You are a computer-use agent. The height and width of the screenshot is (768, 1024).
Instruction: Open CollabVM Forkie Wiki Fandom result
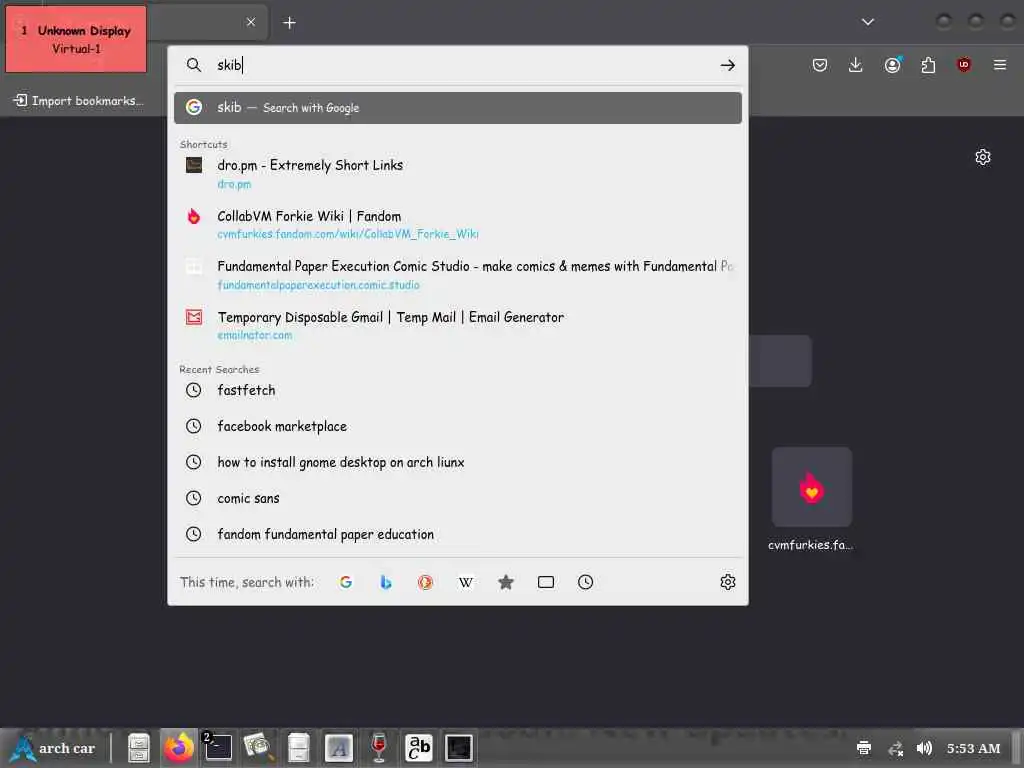(x=458, y=224)
